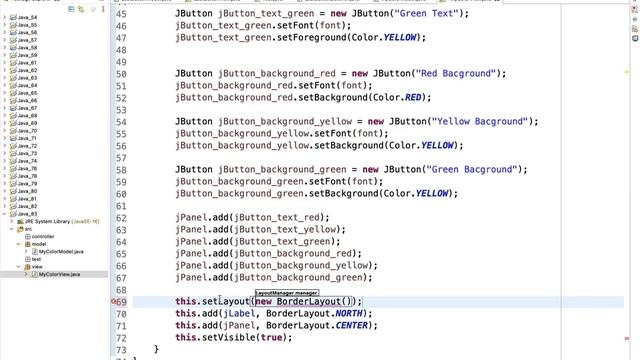Click the Java_54 project icon

pos(13,18)
